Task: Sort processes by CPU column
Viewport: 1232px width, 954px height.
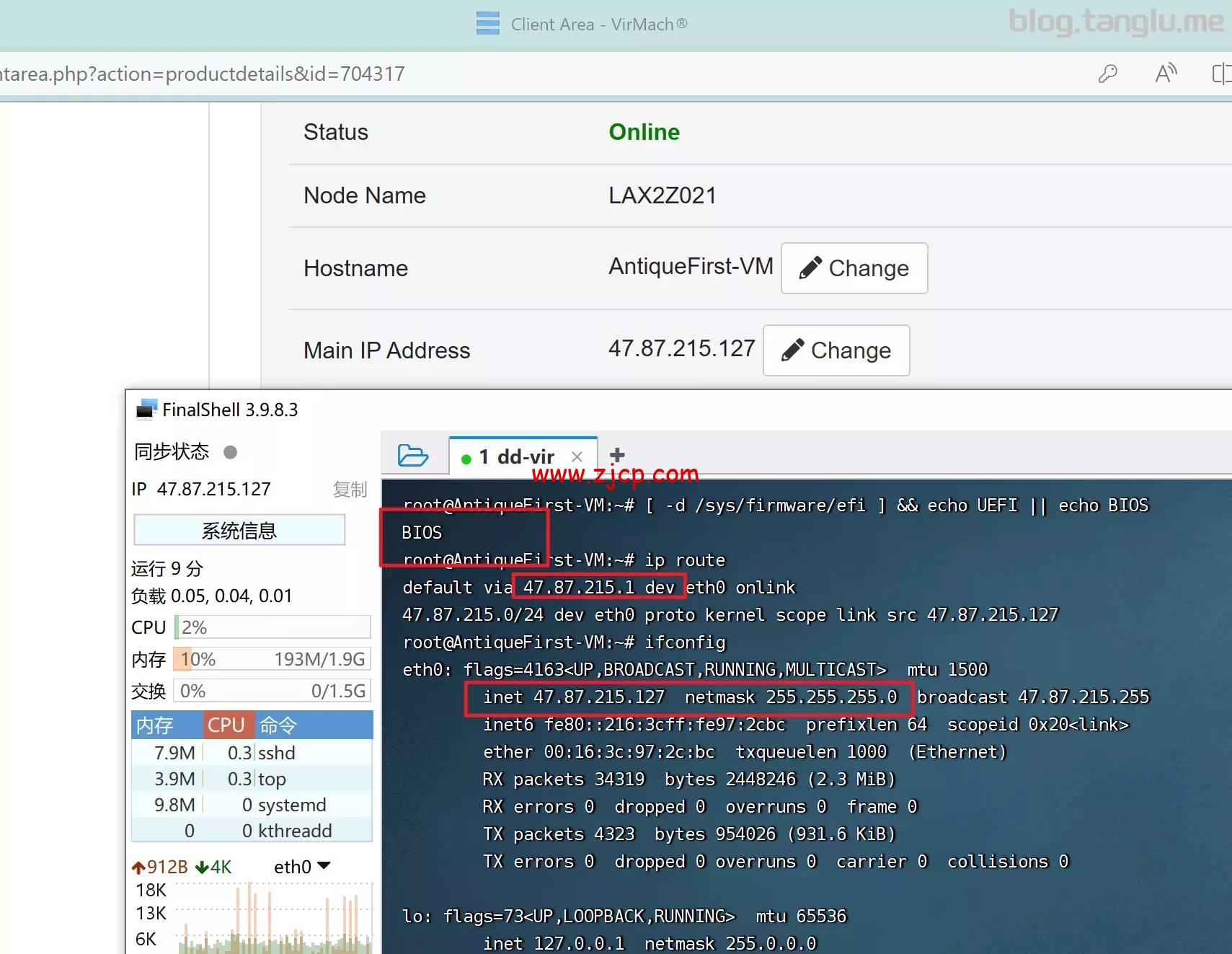Action: (226, 725)
